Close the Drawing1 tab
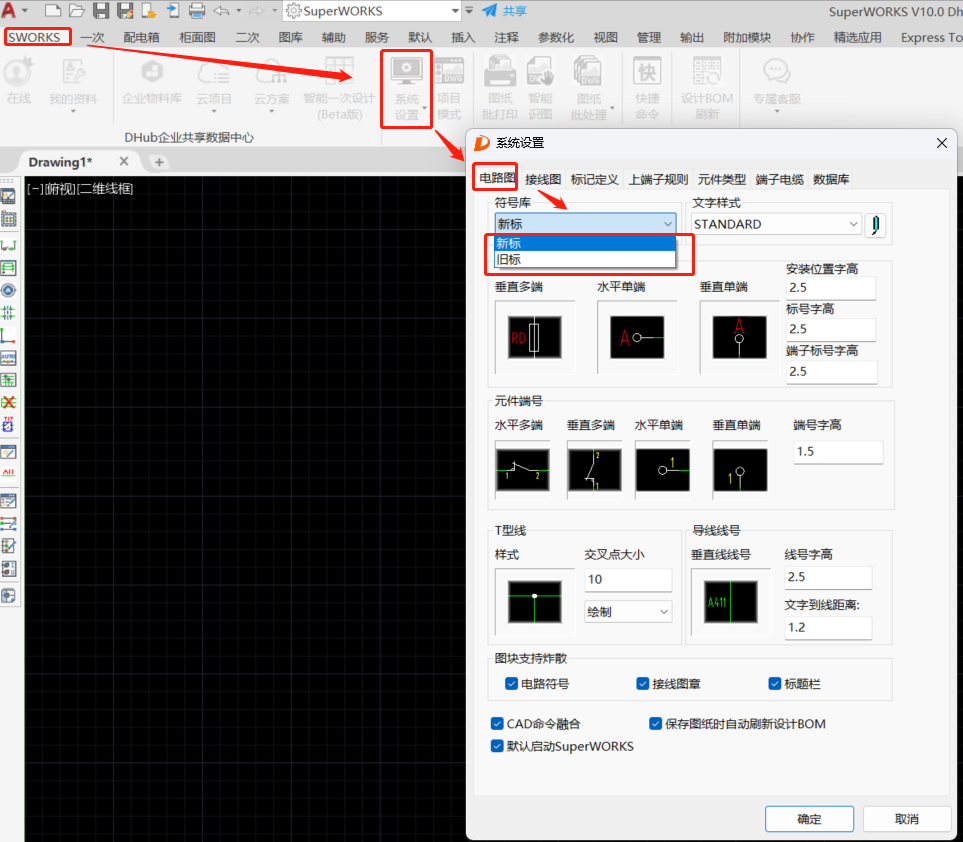963x842 pixels. [123, 162]
